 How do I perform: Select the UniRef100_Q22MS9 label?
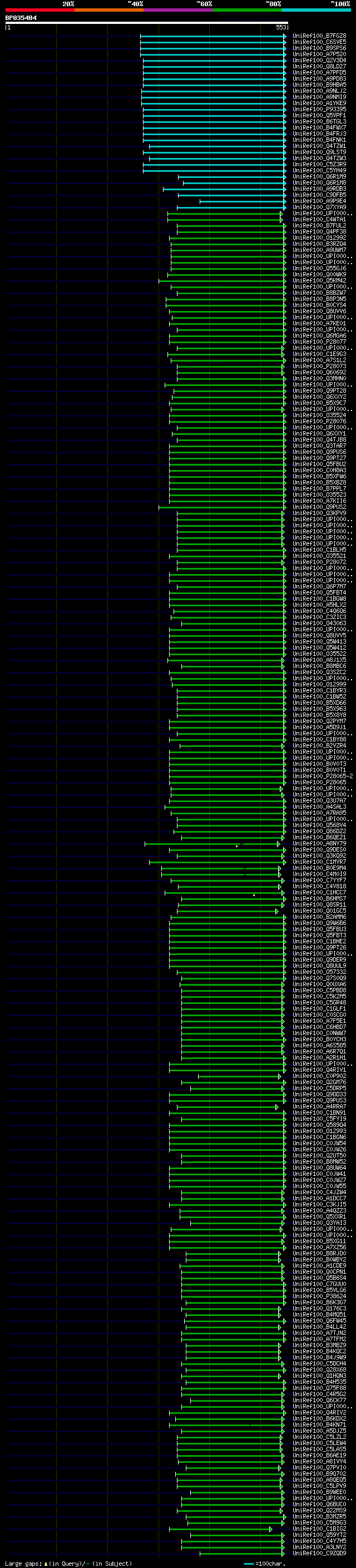319,1511
